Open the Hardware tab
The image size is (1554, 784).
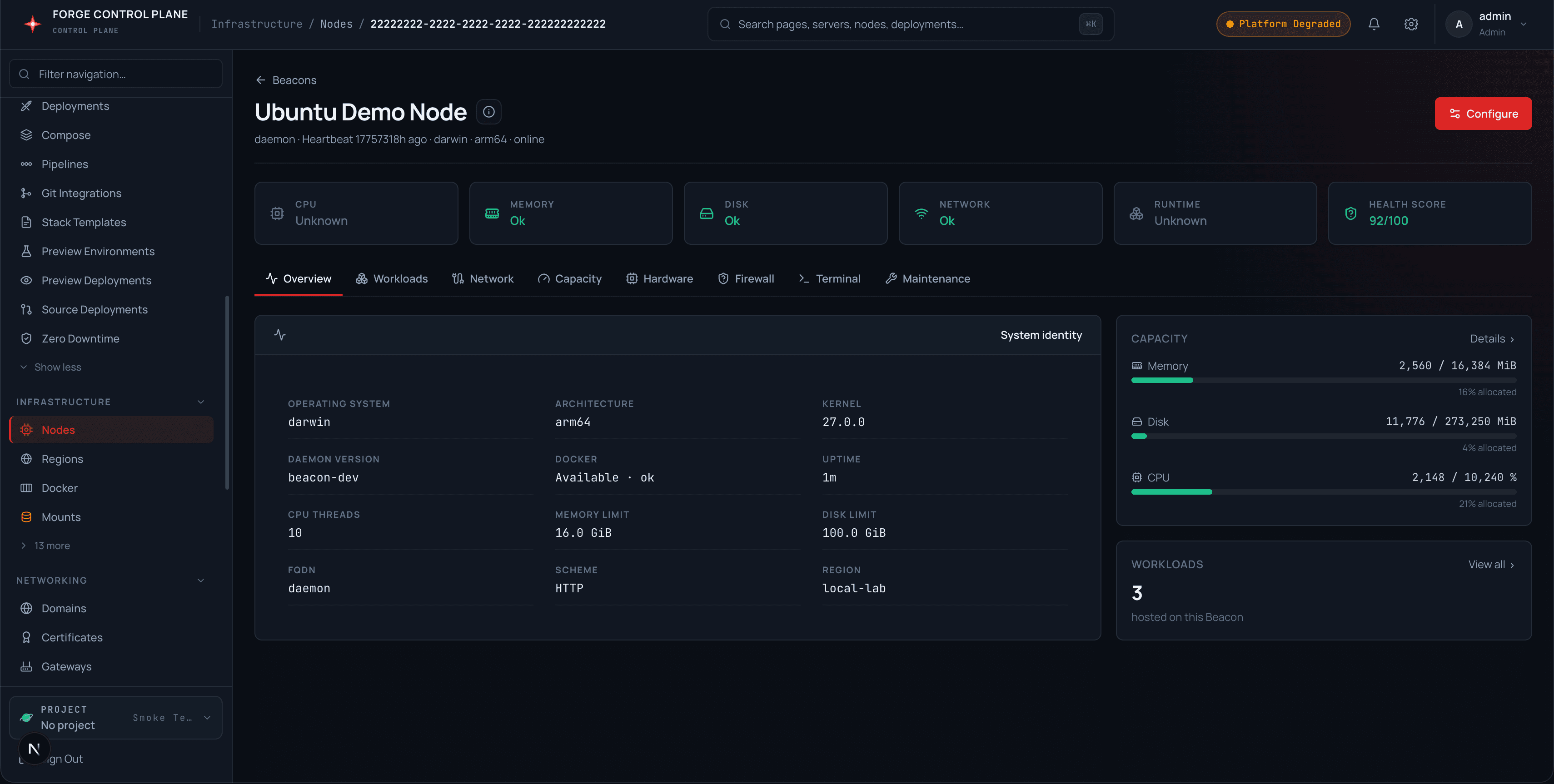pos(659,278)
